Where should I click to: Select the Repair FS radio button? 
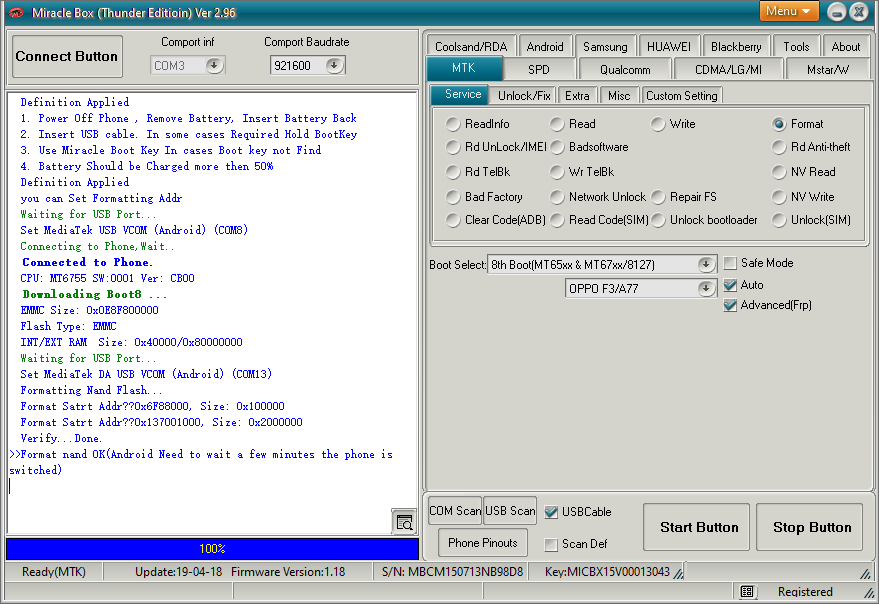point(658,197)
